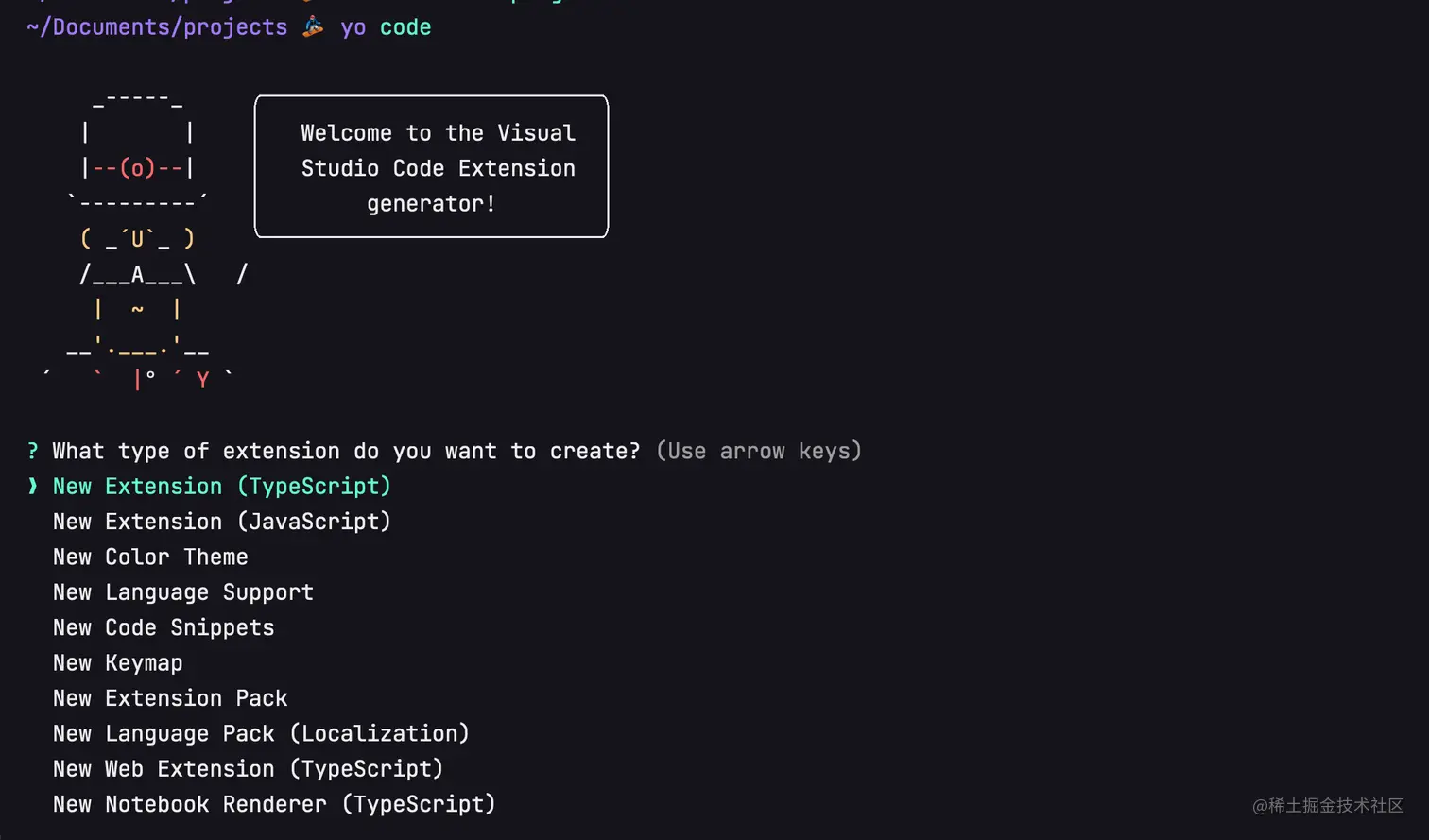Viewport: 1429px width, 840px height.
Task: Select New Web Extension (TypeScript)
Action: (248, 769)
